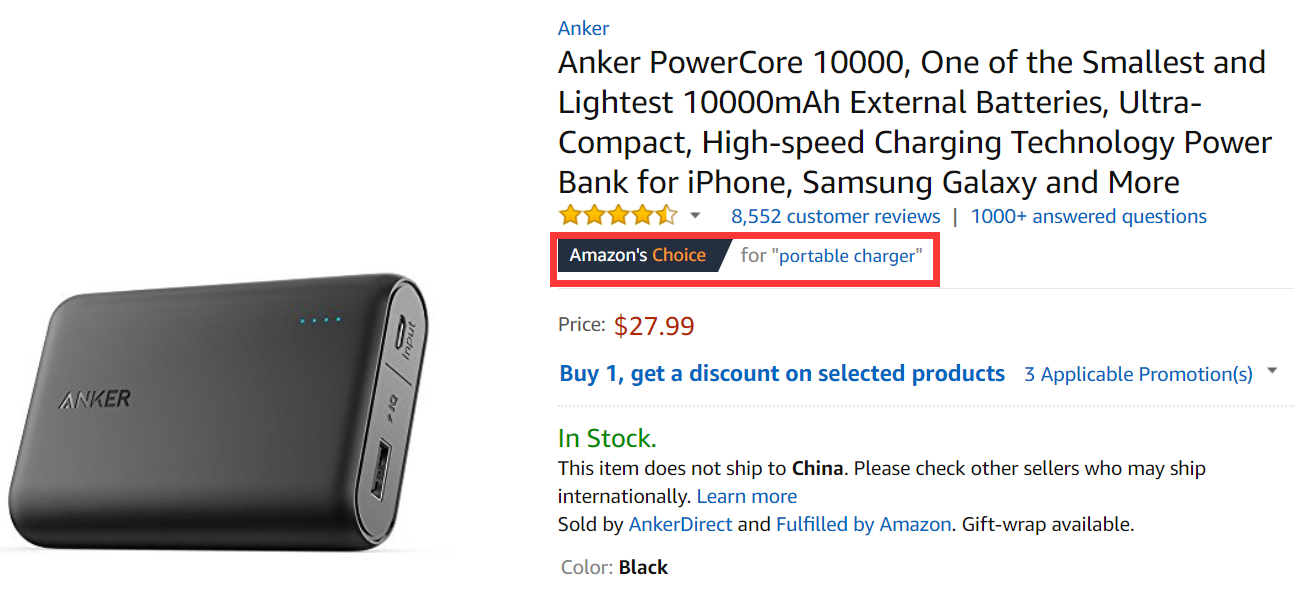Click the $27.99 price text
The width and height of the screenshot is (1311, 589).
pos(654,326)
